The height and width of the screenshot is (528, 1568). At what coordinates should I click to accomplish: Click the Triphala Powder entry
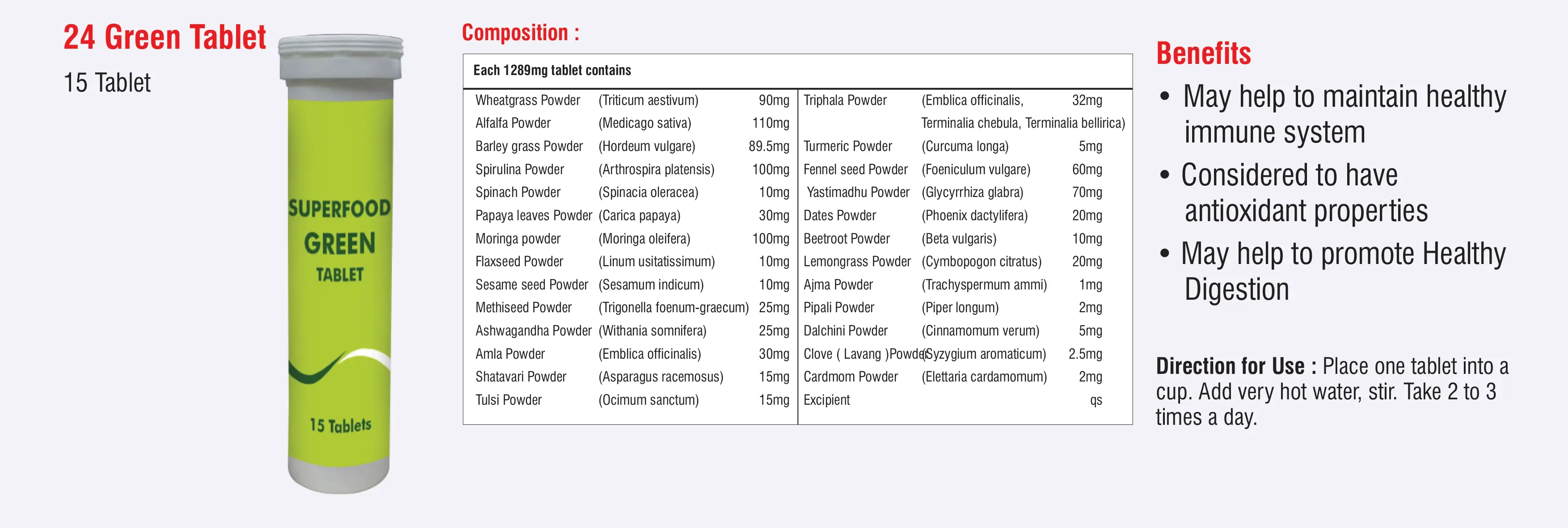[x=845, y=101]
